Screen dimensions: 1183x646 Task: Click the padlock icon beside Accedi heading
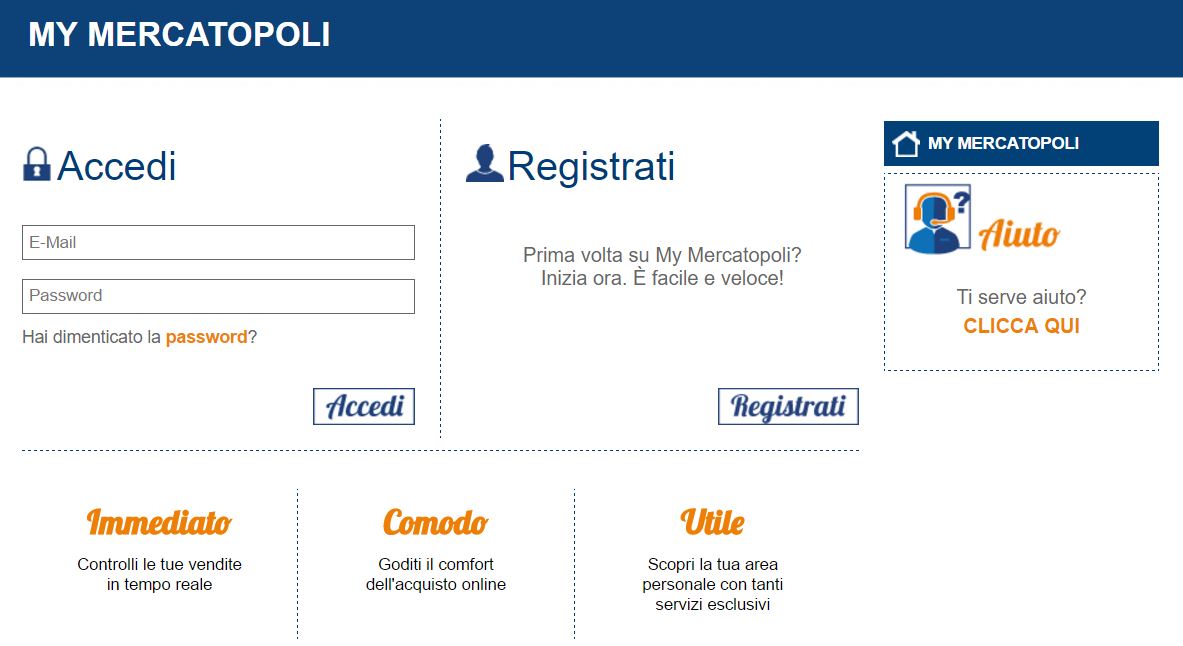point(36,165)
